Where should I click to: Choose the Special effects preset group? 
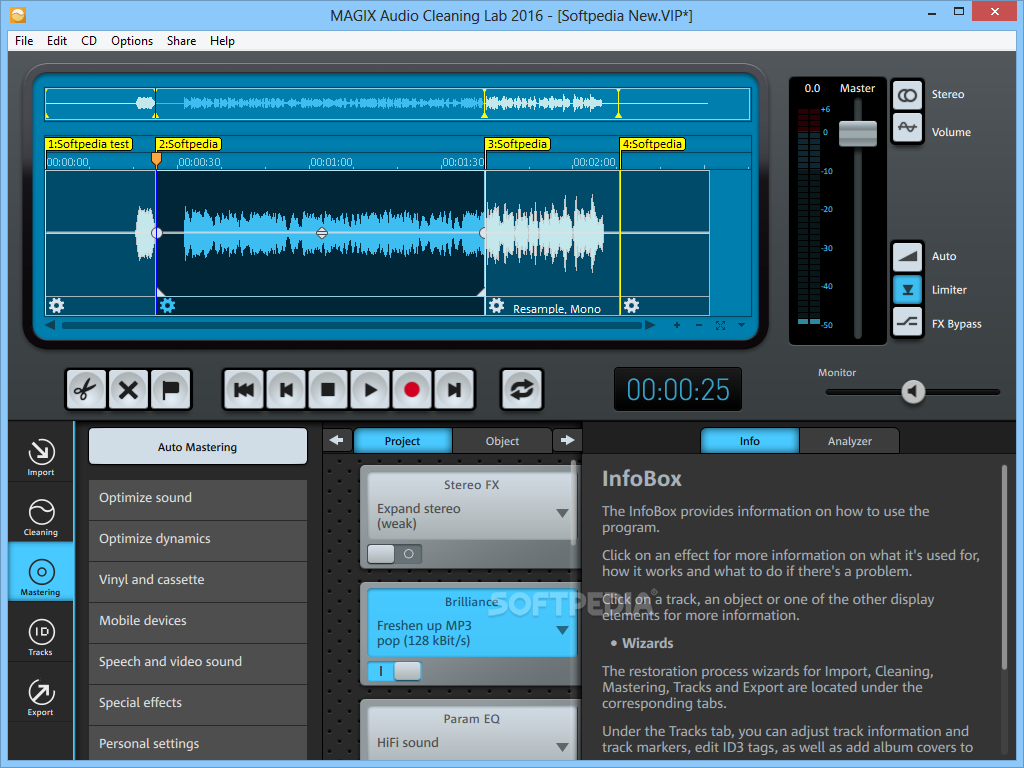click(197, 703)
